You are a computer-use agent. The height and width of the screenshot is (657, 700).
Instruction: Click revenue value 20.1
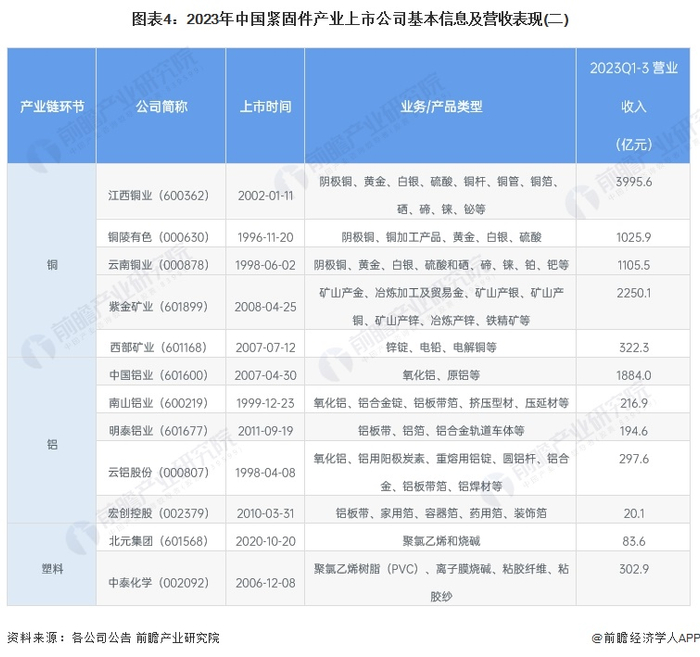(x=633, y=513)
